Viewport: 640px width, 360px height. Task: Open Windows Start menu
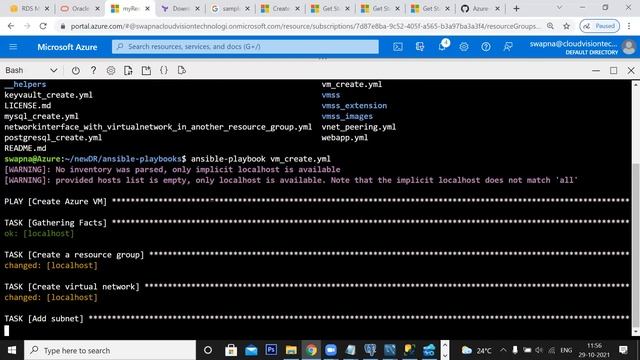tap(12, 350)
